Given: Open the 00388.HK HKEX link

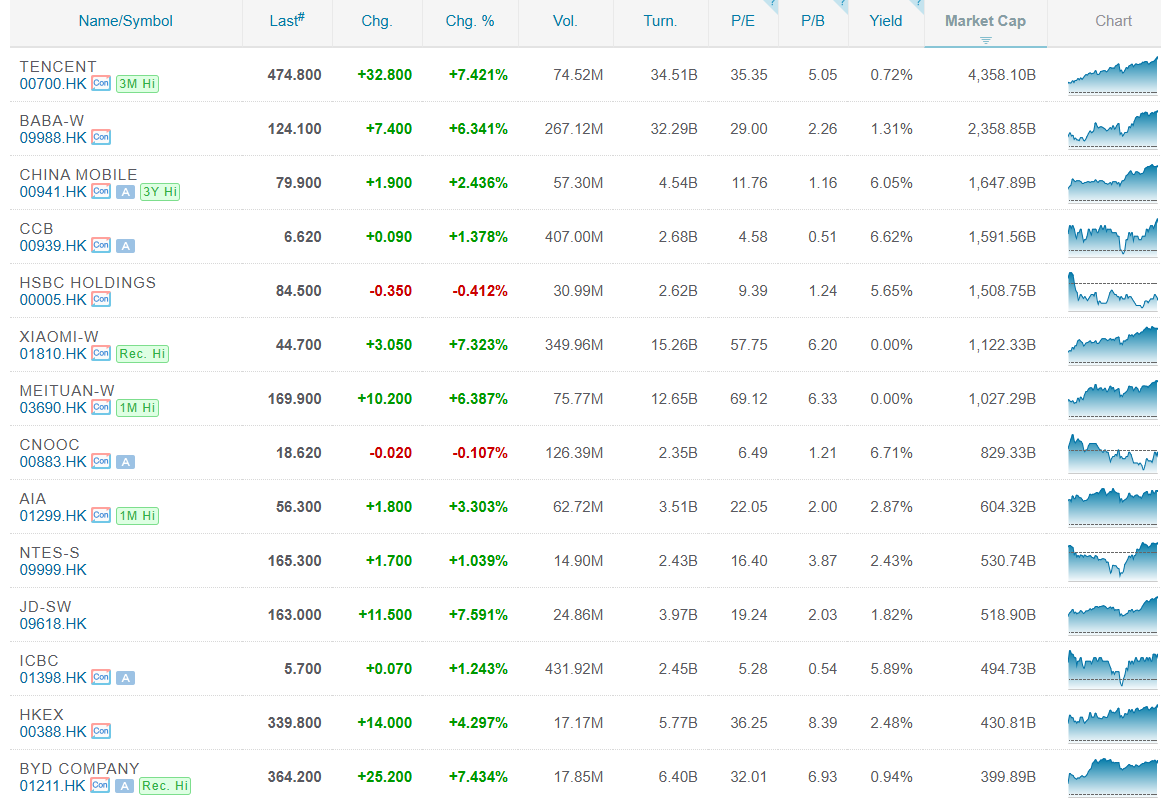Looking at the screenshot, I should [x=53, y=732].
